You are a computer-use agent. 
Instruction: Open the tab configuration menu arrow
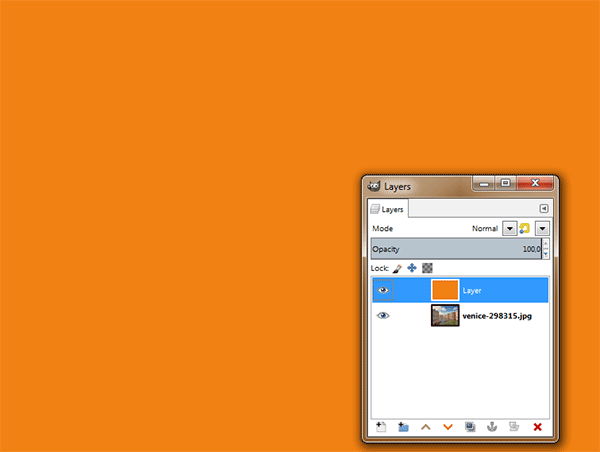543,209
